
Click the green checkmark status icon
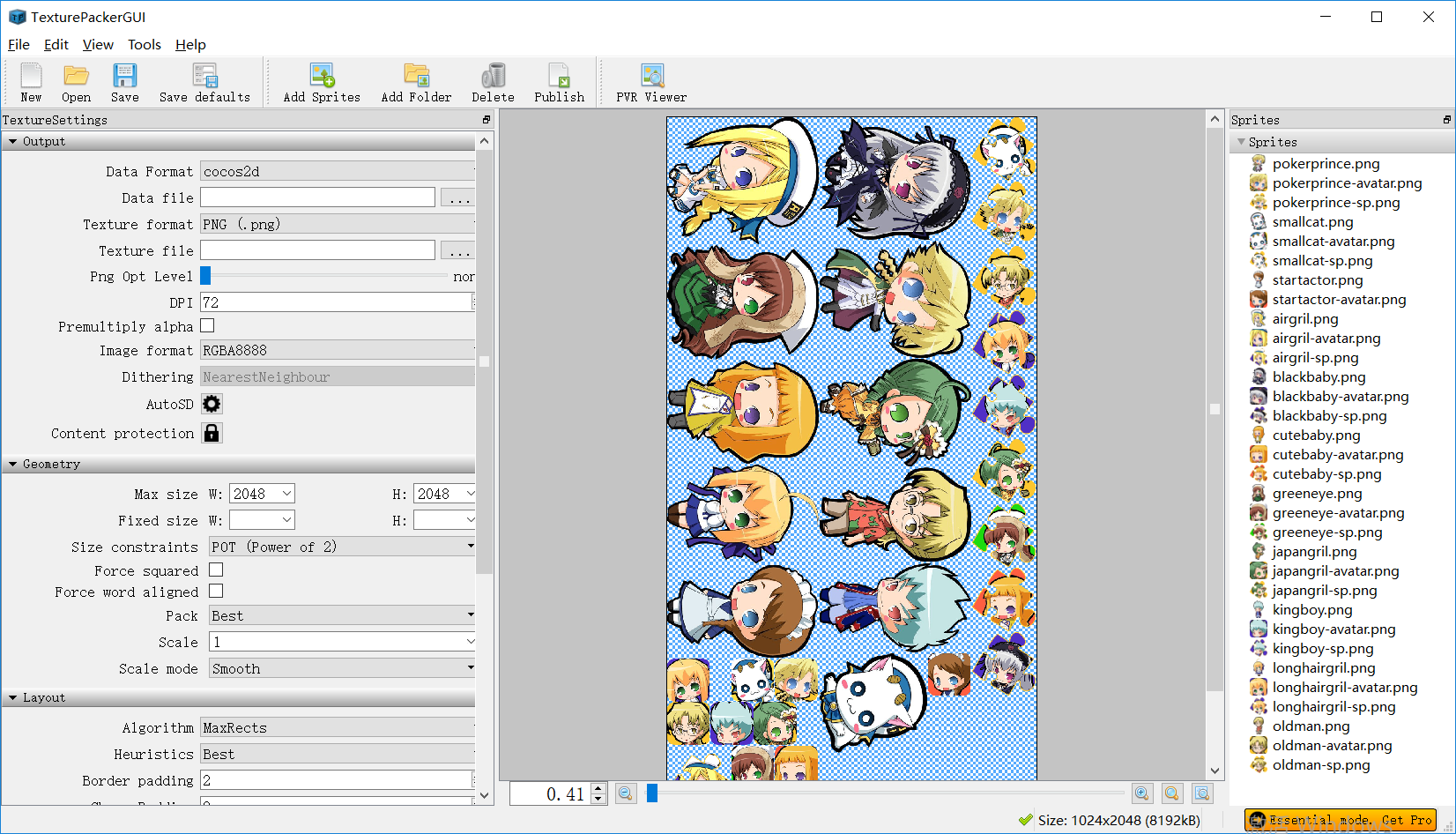[x=1025, y=820]
